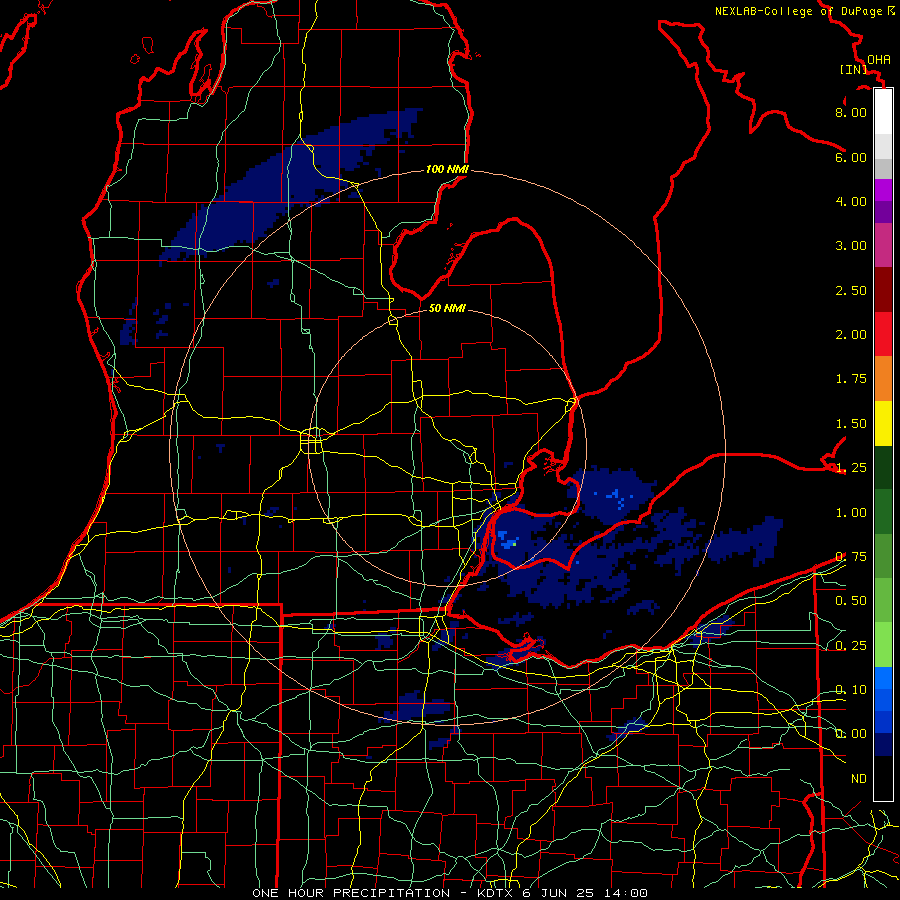Choose the darkest green 1.25 legend swatch
Screen dimensions: 900x900
click(x=883, y=467)
